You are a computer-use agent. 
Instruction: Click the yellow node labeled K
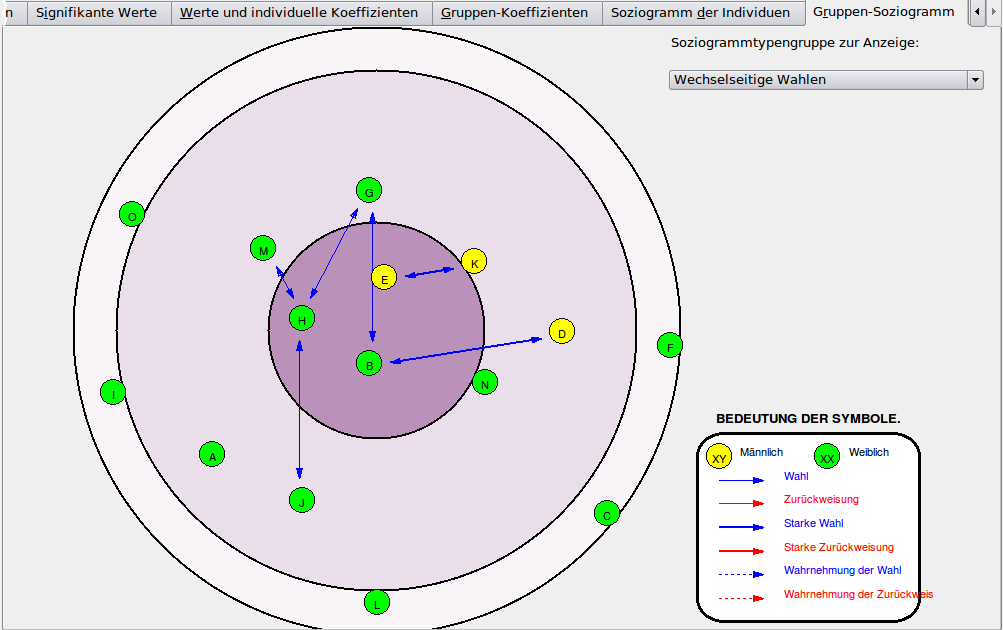tap(474, 262)
